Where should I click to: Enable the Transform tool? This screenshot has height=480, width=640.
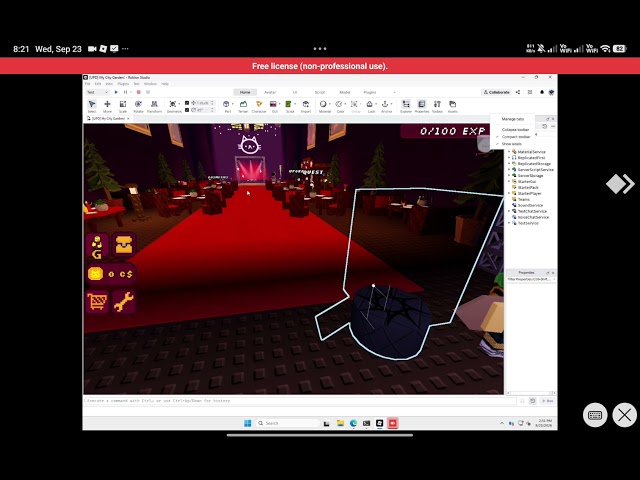pos(154,106)
